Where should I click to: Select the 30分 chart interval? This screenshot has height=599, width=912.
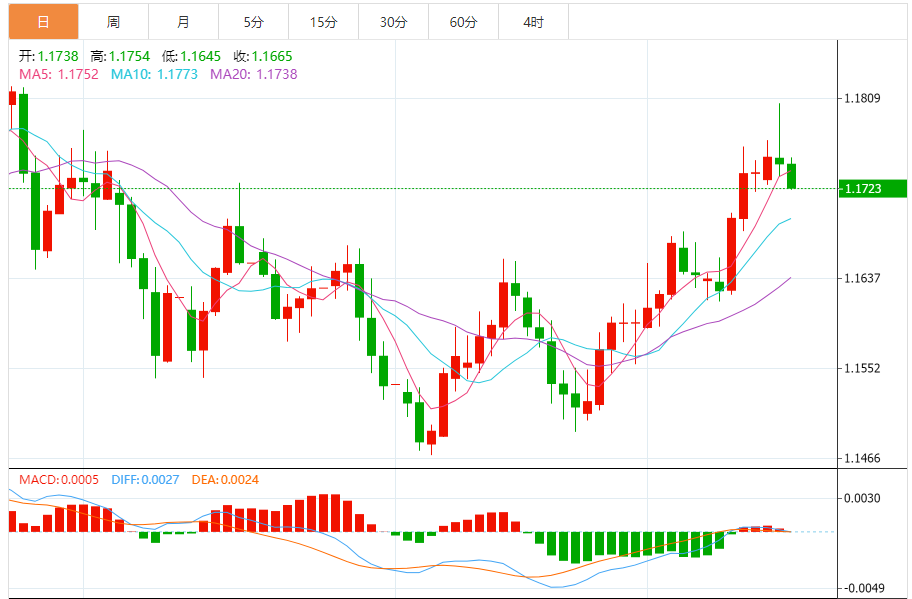click(x=393, y=21)
